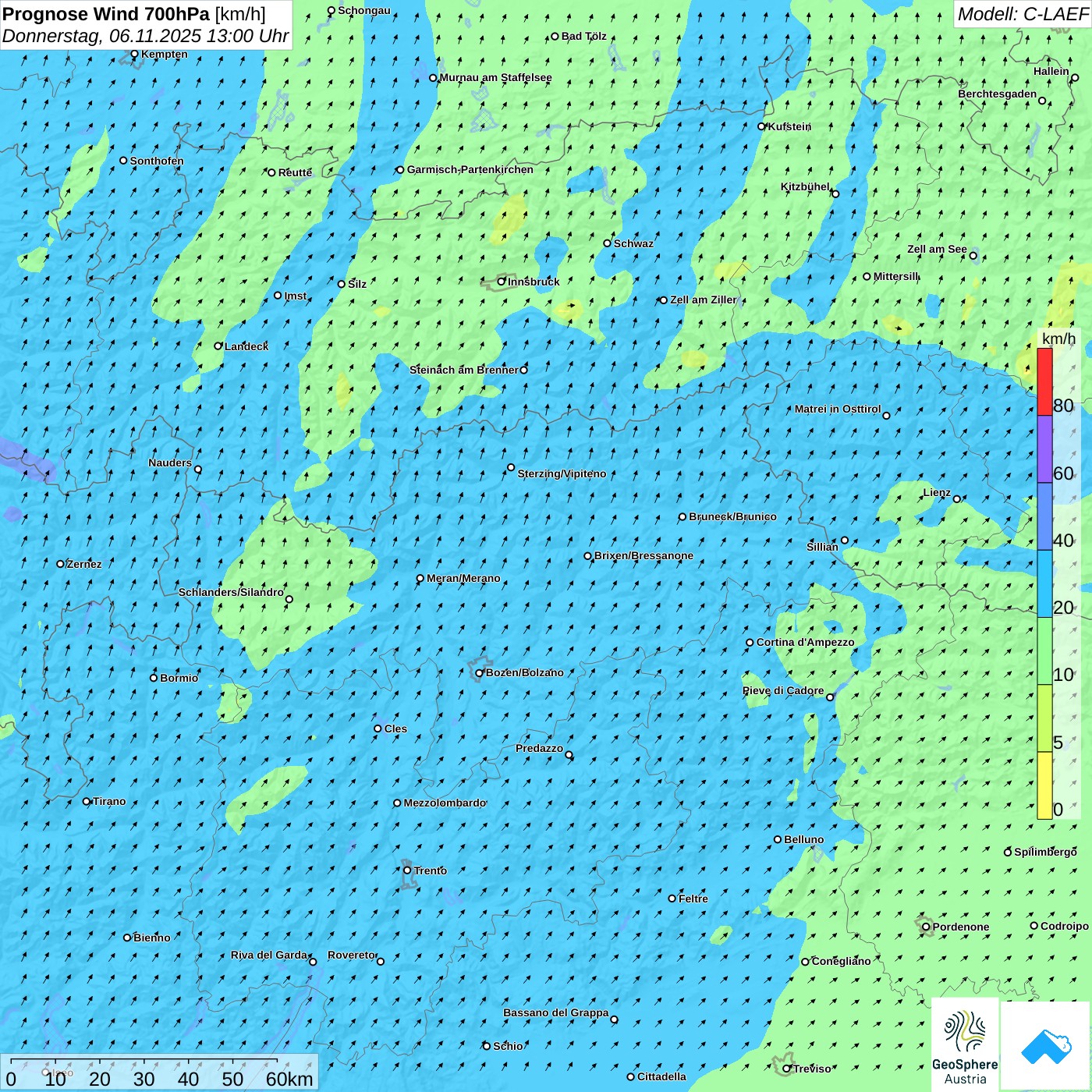Select the Bad Tölz city label
This screenshot has width=1092, height=1092.
tap(584, 36)
